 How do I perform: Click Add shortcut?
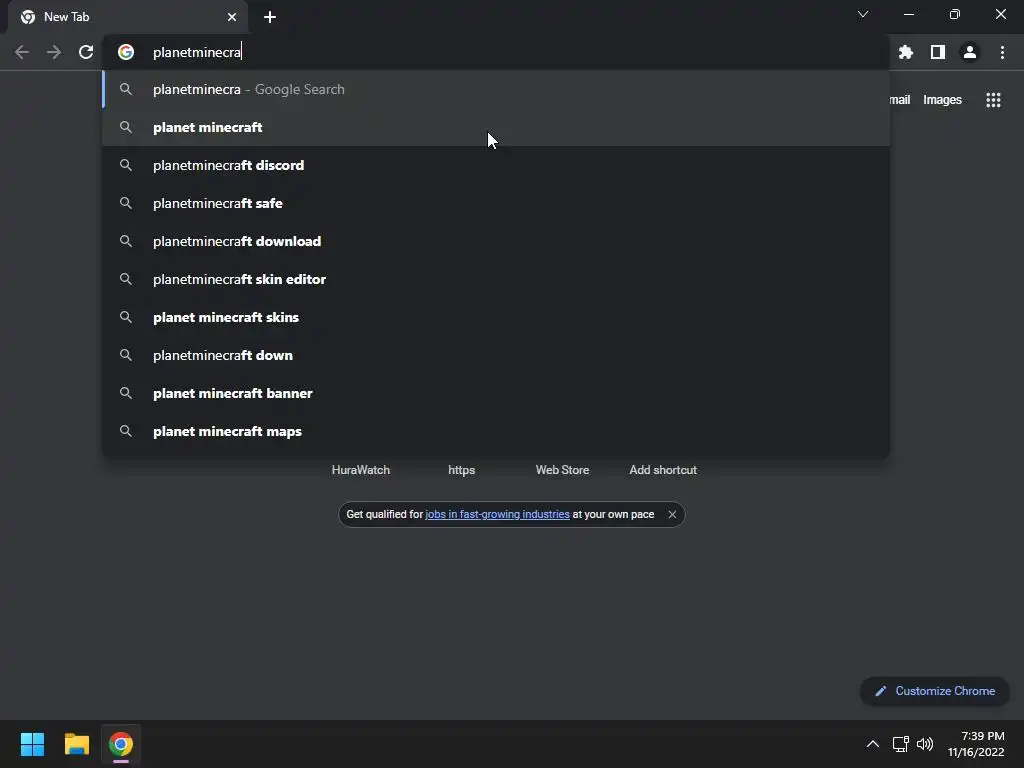coord(663,470)
